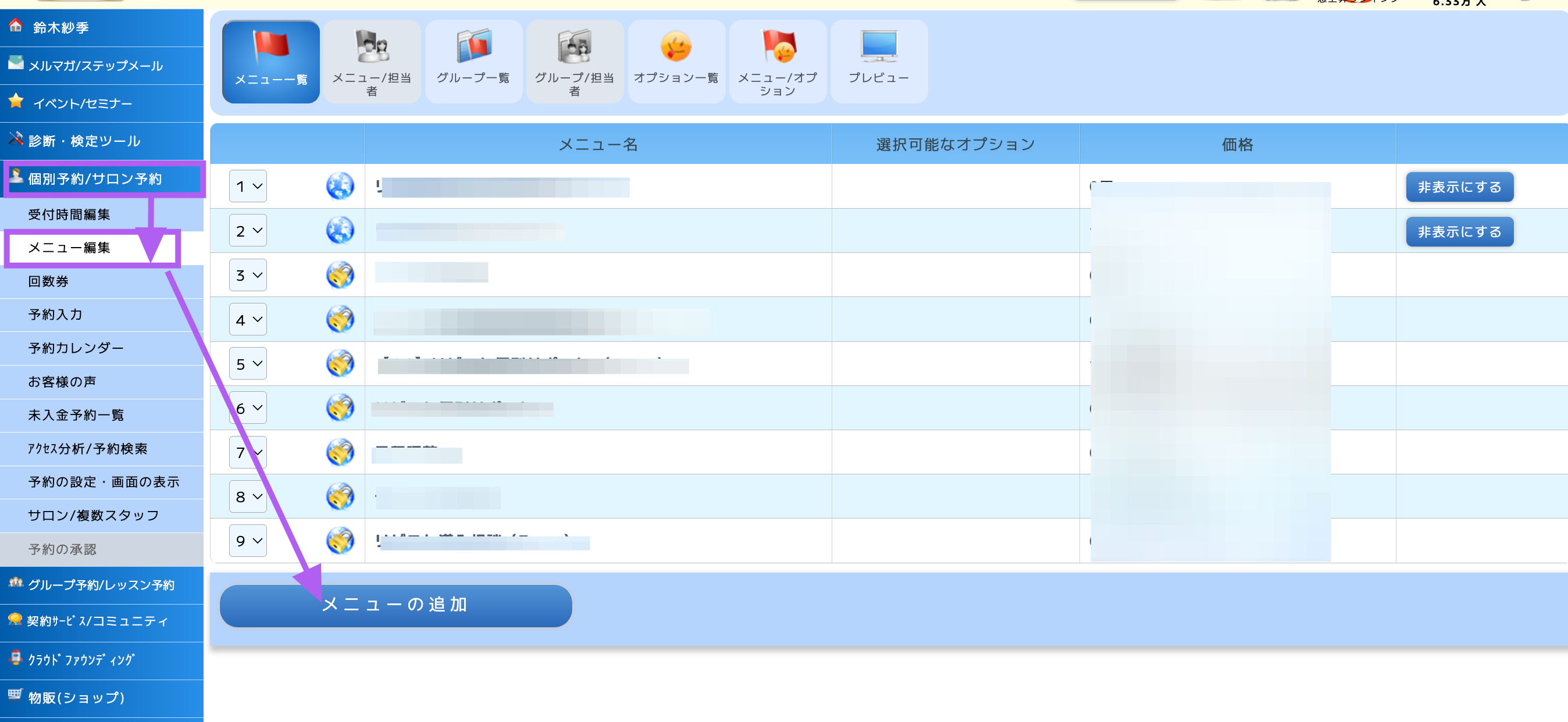Hide menu 2 with 非表示にする button

click(1459, 232)
